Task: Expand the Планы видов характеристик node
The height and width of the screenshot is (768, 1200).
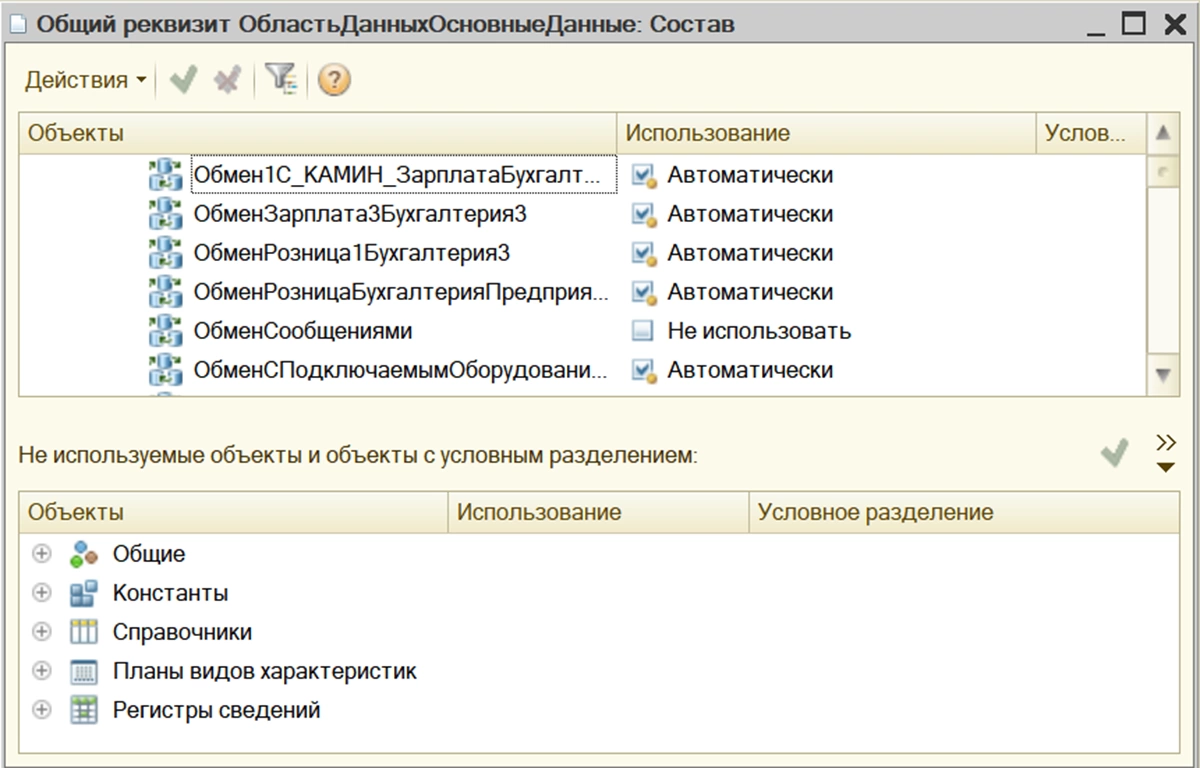Action: [x=42, y=671]
